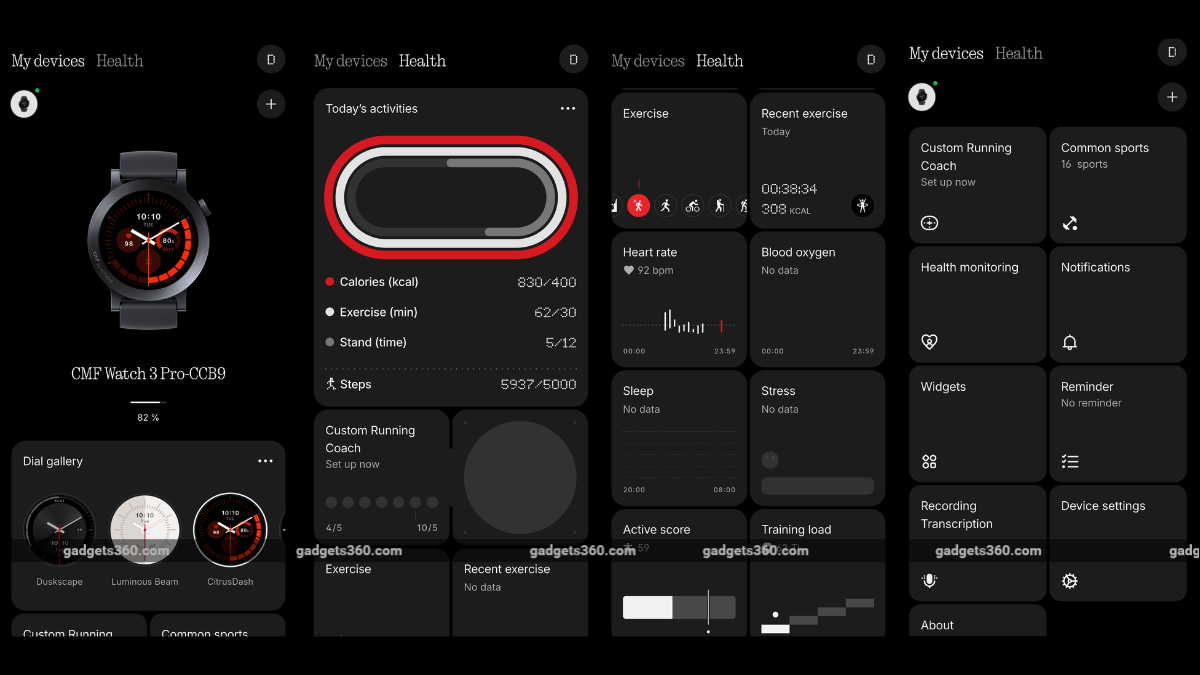Viewport: 1200px width, 675px height.
Task: Click the small watch icon above the Custom Running Coach card
Action: pyautogui.click(x=922, y=97)
